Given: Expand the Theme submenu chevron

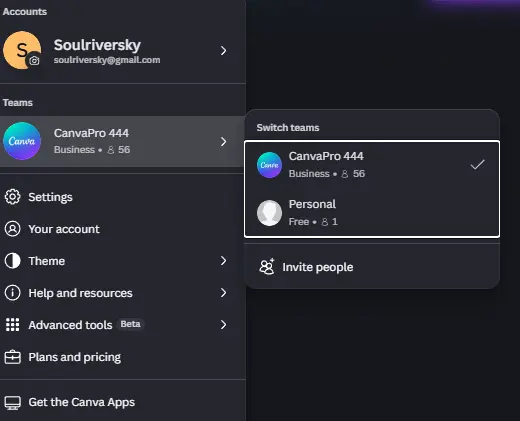Looking at the screenshot, I should click(223, 261).
